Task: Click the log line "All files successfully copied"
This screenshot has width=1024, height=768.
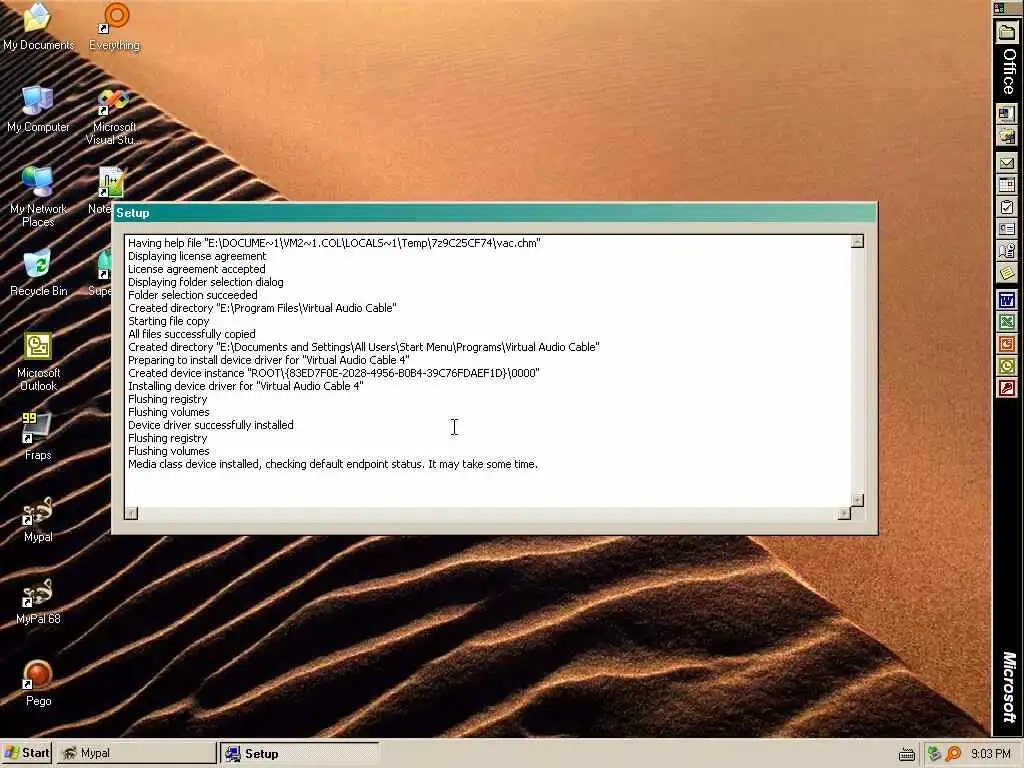Action: (x=191, y=334)
